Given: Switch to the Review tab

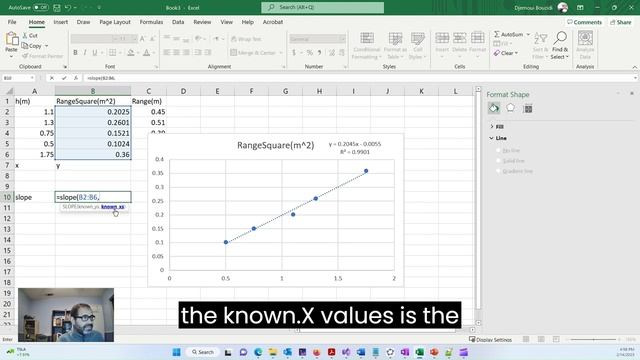Looking at the screenshot, I should tap(202, 22).
